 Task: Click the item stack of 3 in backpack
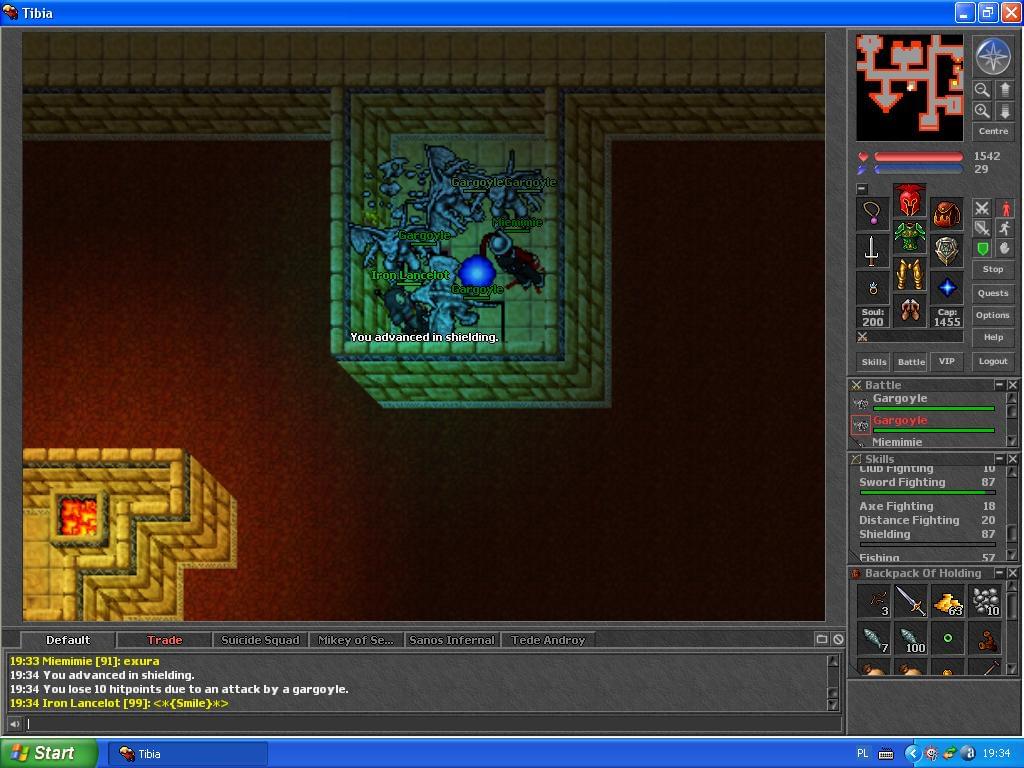tap(873, 601)
